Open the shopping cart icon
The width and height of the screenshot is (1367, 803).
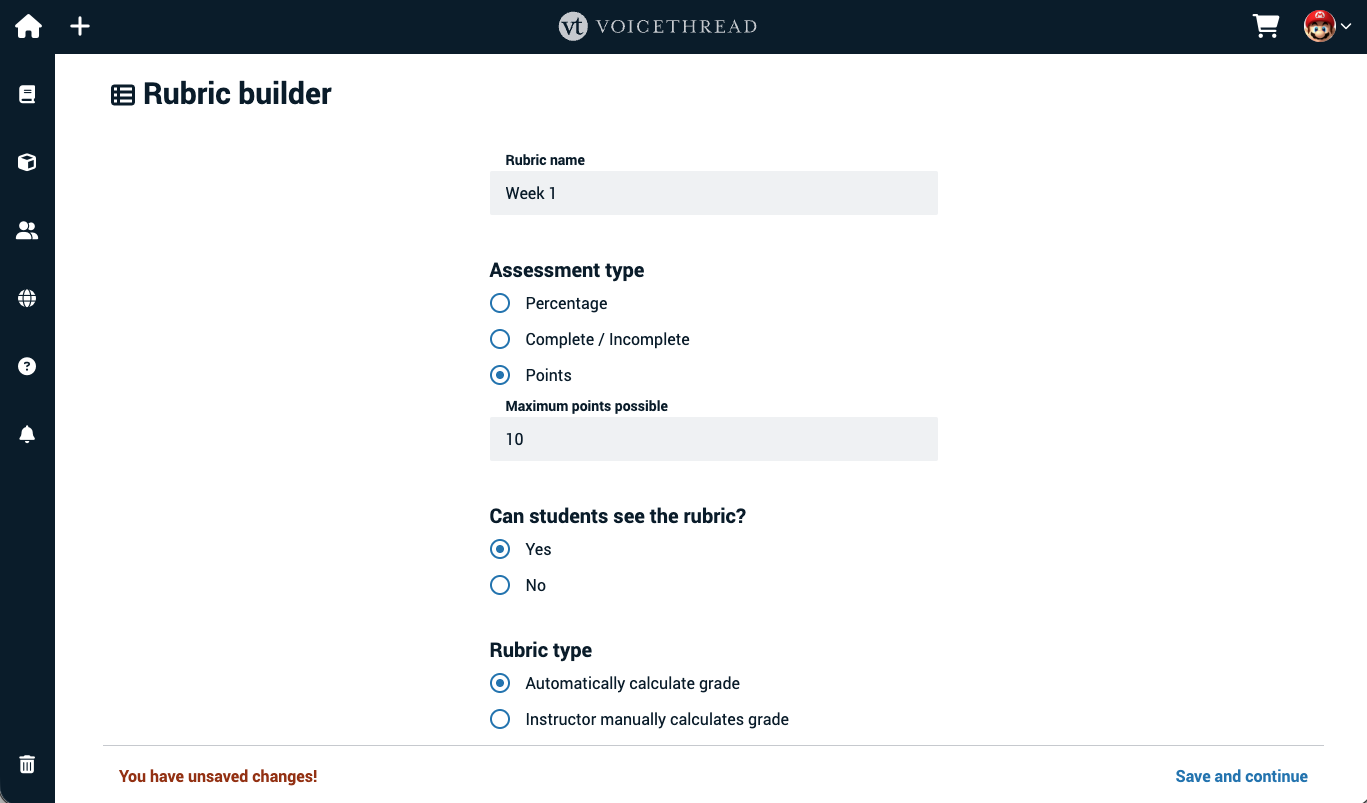[1265, 26]
